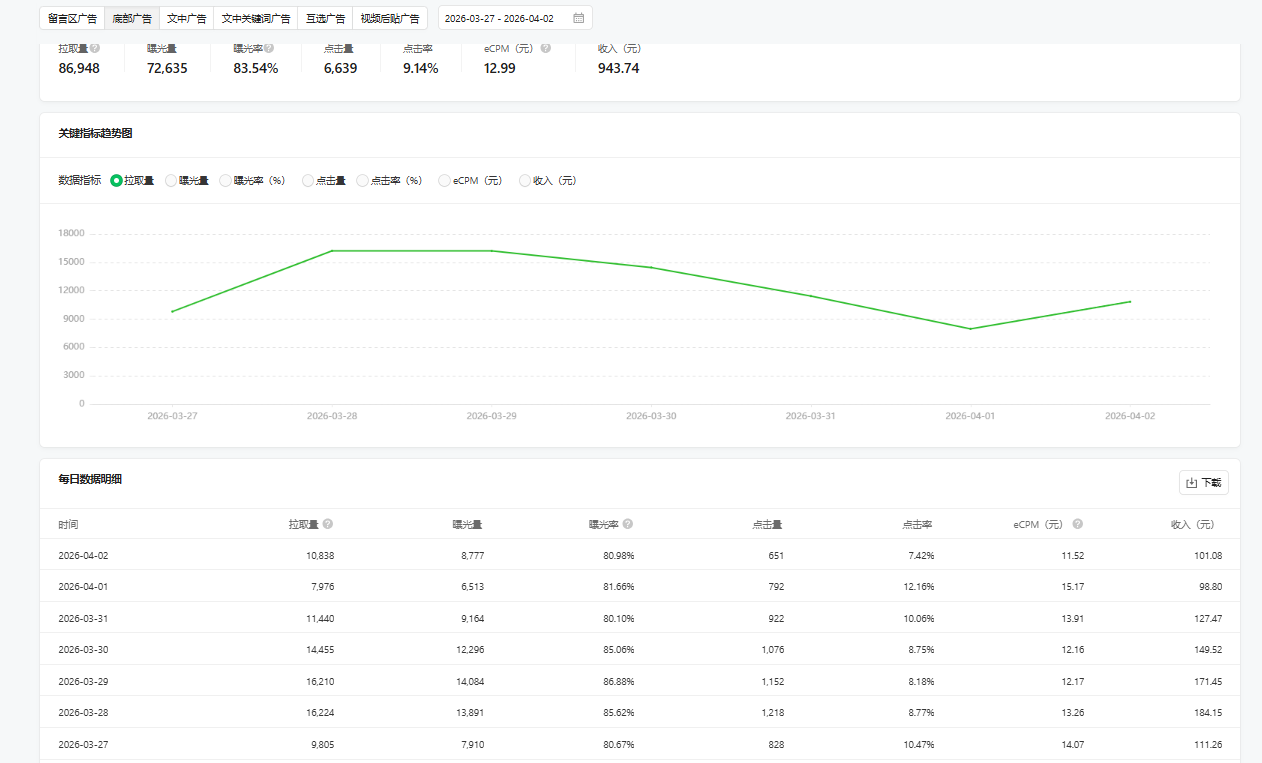
Task: Switch to the 视频后贴广告 tab
Action: [x=389, y=18]
